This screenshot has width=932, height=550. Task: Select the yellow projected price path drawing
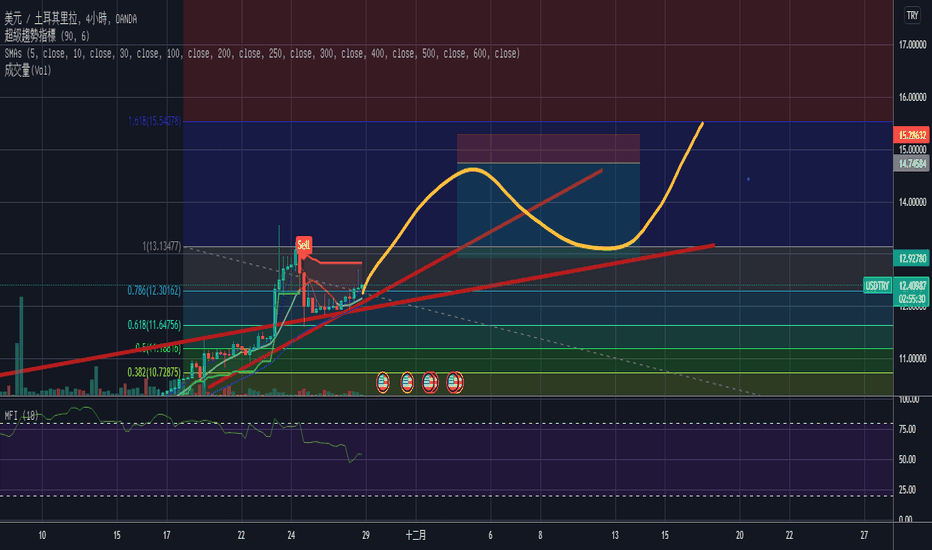538,221
